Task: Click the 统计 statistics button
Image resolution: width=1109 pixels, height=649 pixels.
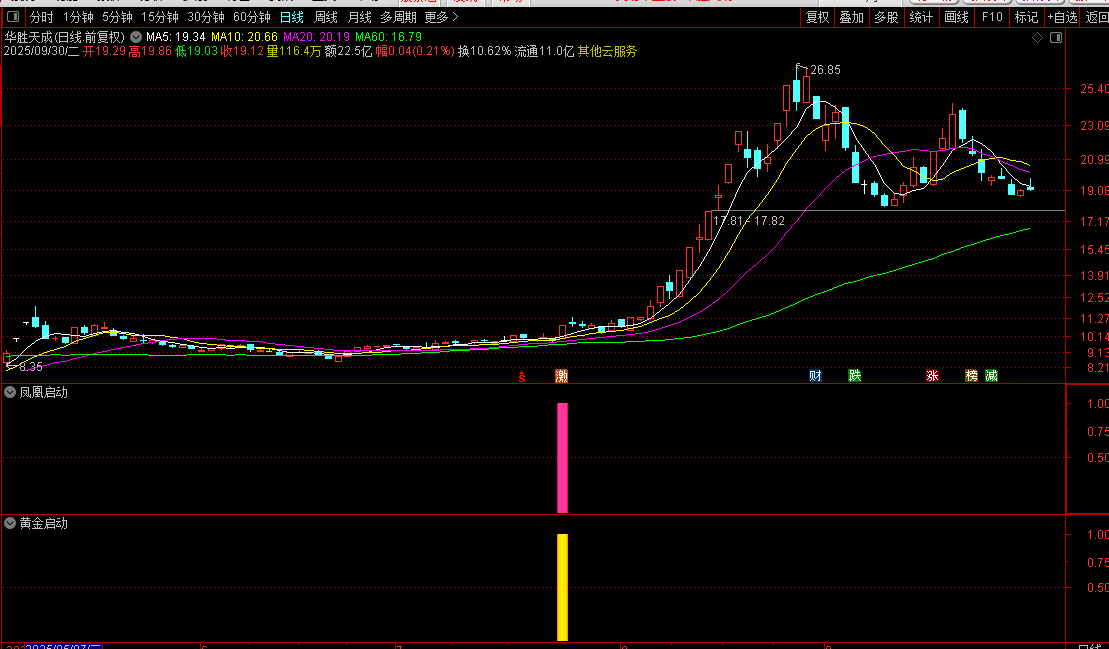Action: tap(921, 17)
